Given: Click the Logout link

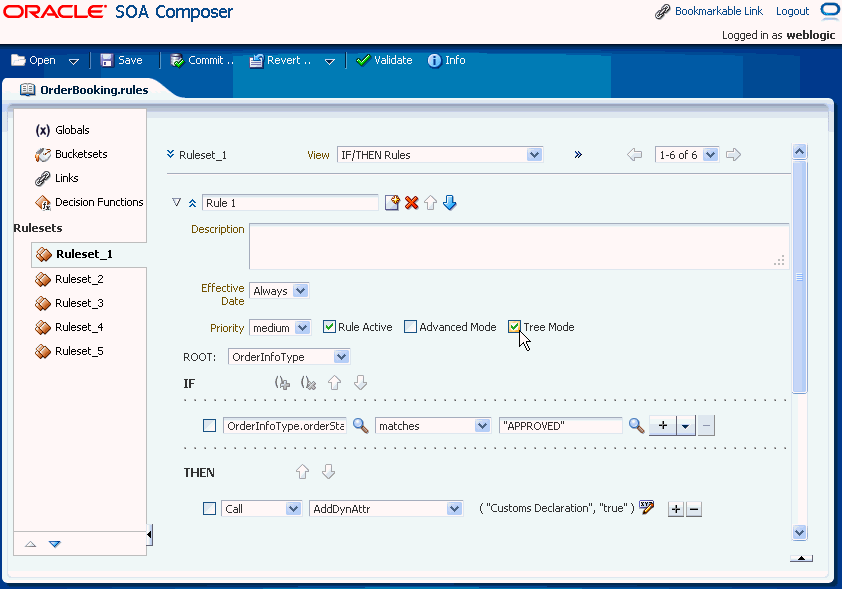Looking at the screenshot, I should click(793, 11).
